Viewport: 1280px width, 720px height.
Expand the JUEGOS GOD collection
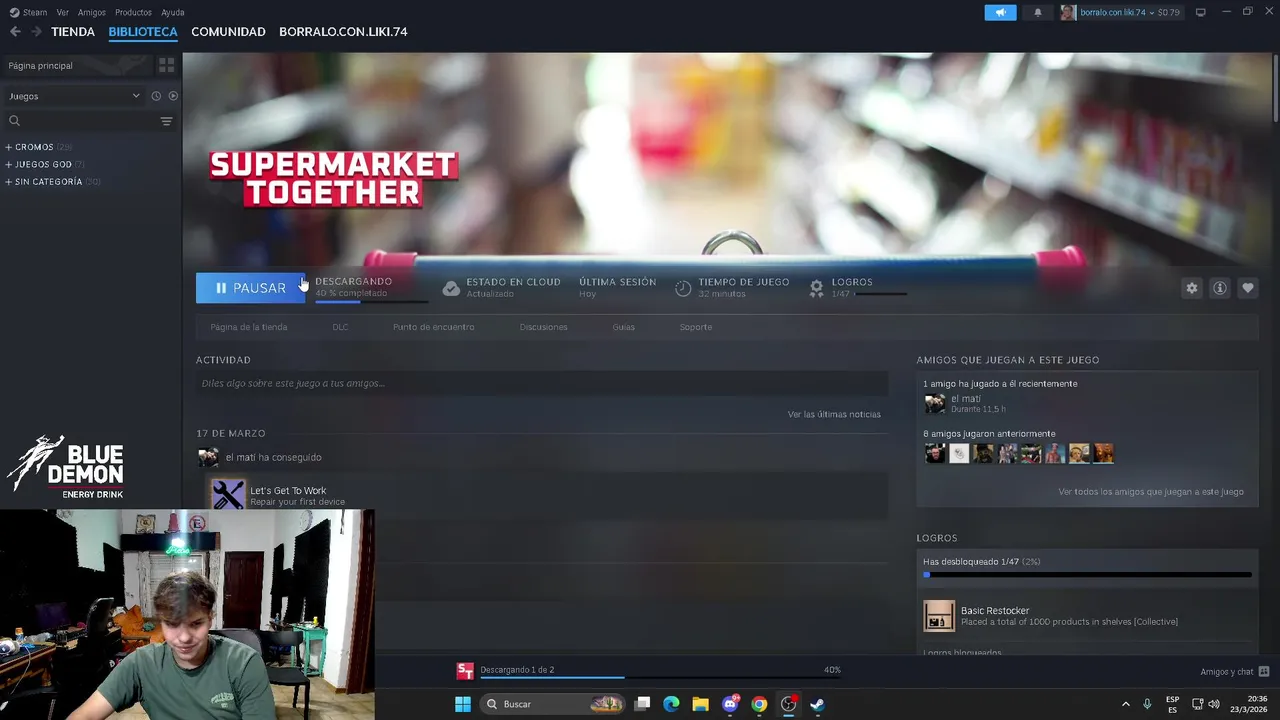pyautogui.click(x=9, y=164)
